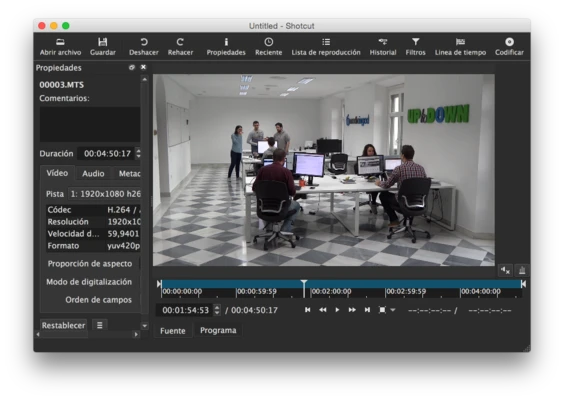Open the Abrir archivo toolbar button
The height and width of the screenshot is (400, 564).
pos(60,47)
